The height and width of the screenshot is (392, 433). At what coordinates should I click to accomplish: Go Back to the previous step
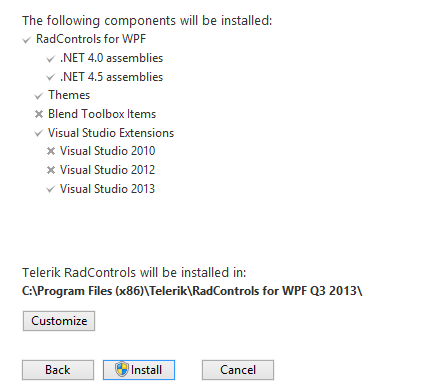coord(58,370)
